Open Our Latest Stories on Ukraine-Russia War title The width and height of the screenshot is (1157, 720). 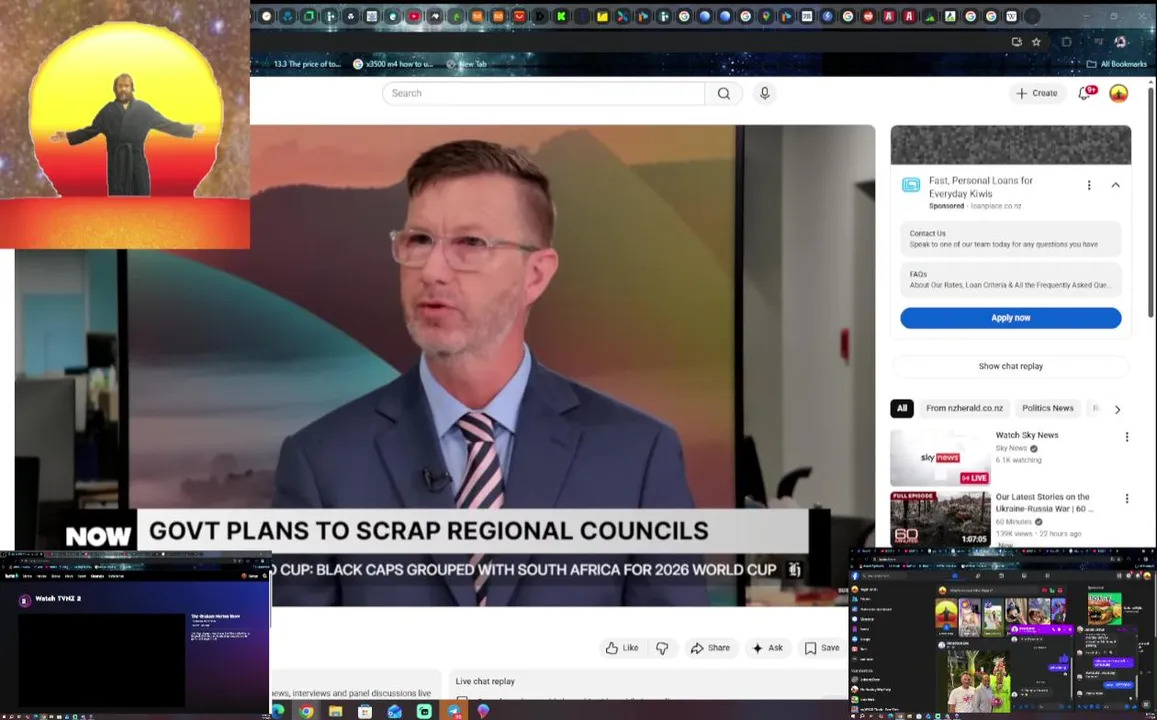pos(1043,502)
